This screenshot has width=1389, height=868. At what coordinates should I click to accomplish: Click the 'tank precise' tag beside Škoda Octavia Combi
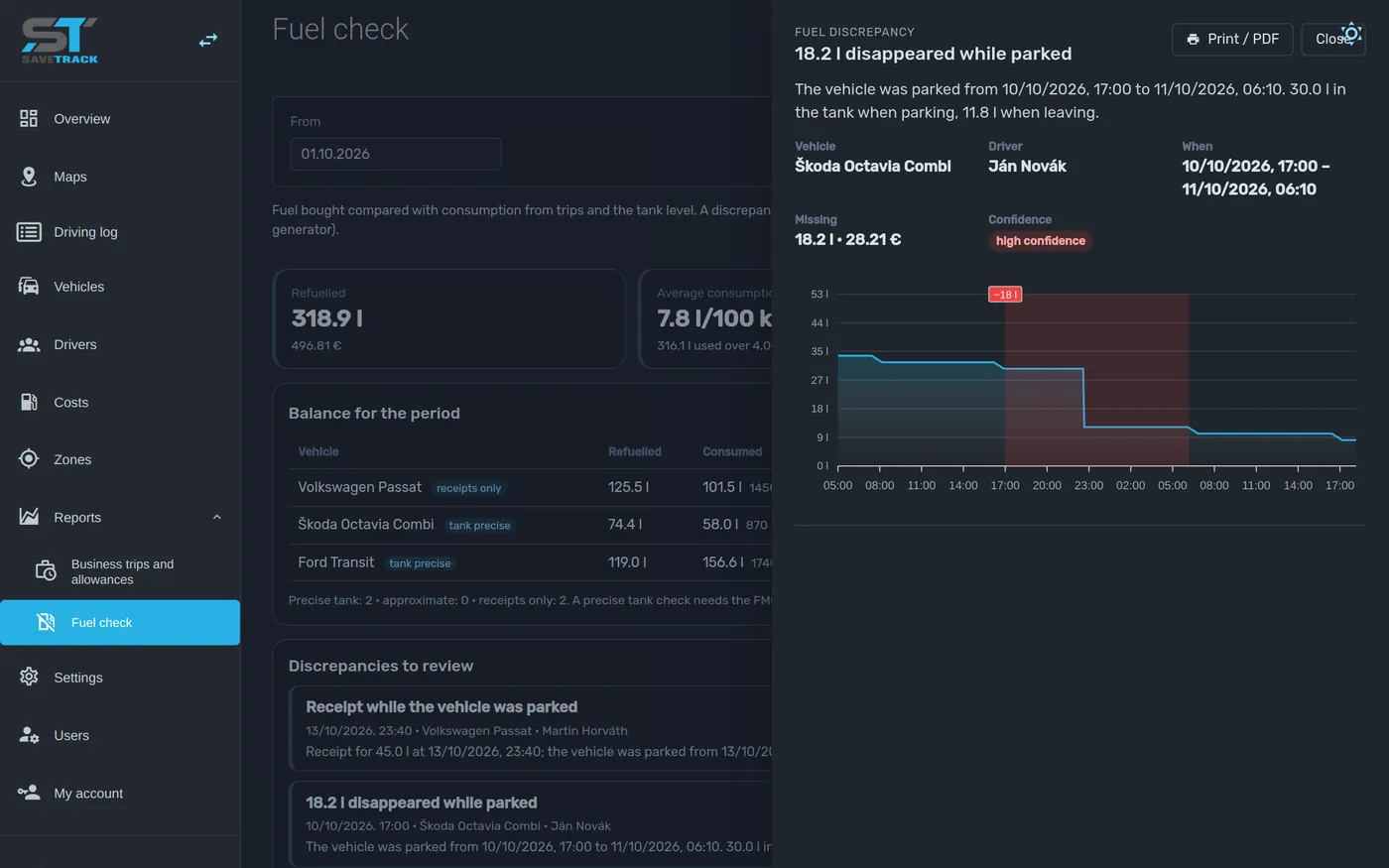pos(479,526)
